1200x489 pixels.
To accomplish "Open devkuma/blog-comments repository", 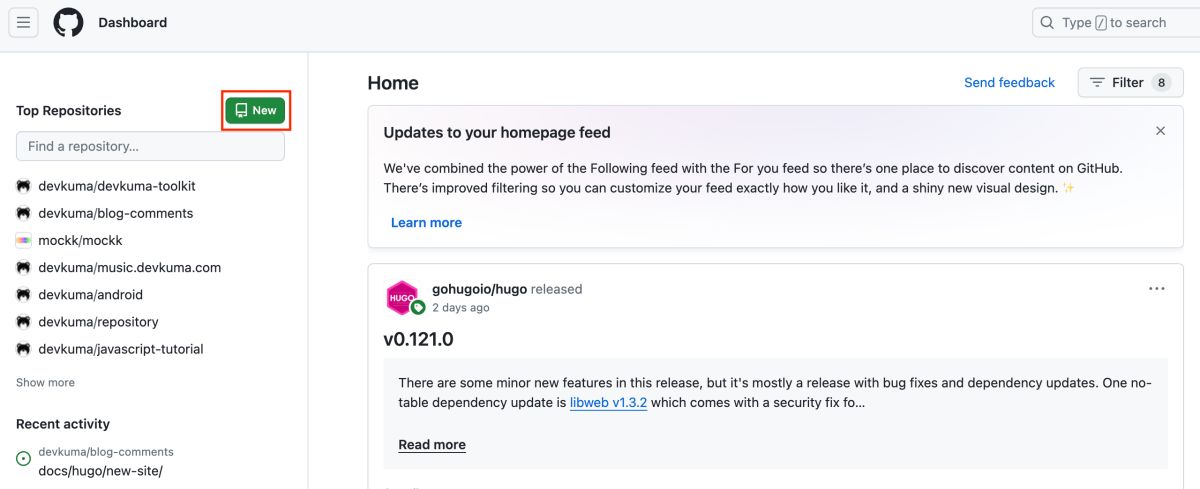I will (115, 213).
